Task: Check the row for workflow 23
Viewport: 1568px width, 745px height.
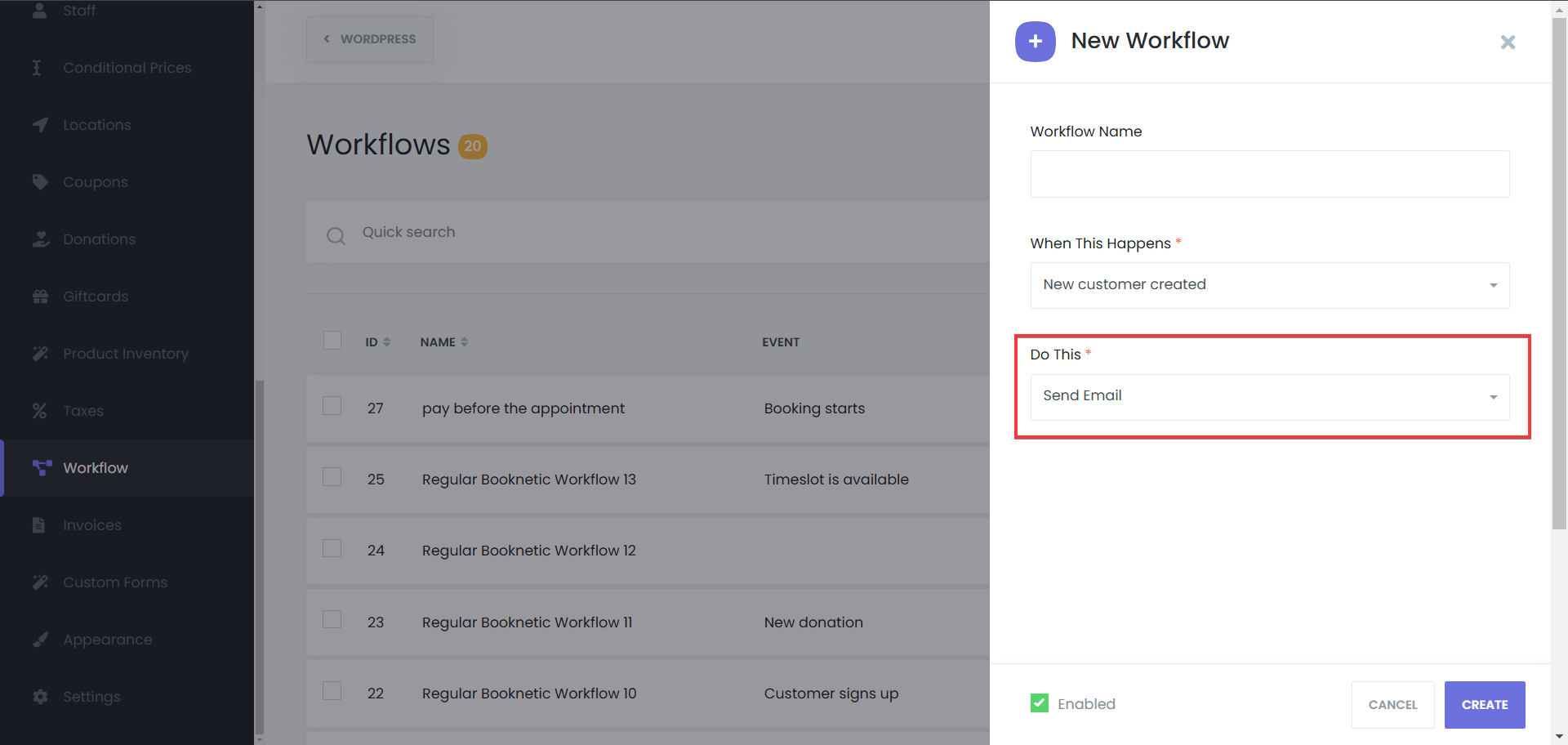Action: click(x=332, y=619)
